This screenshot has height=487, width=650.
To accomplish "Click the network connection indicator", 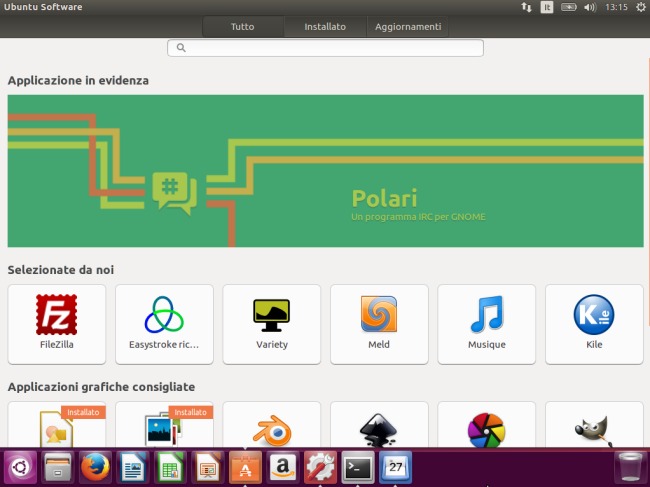I will pos(526,7).
